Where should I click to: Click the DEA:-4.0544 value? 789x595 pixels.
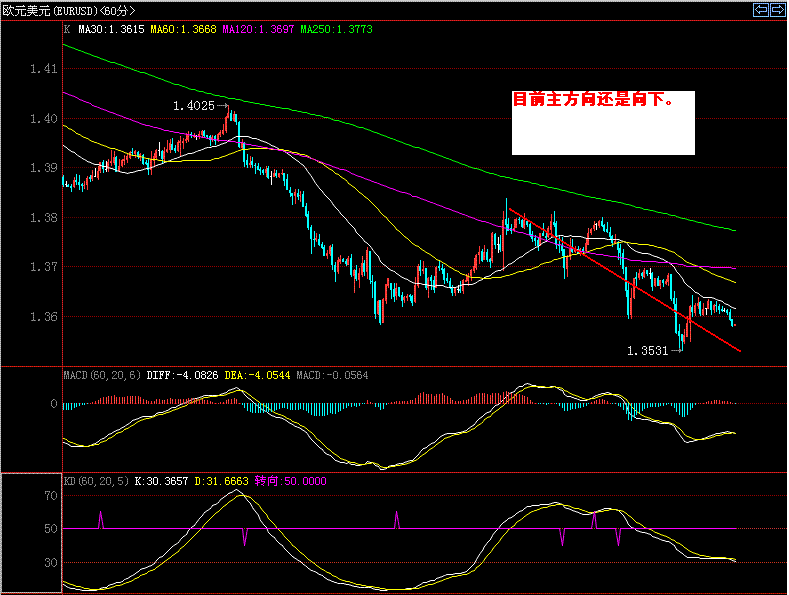[x=257, y=375]
